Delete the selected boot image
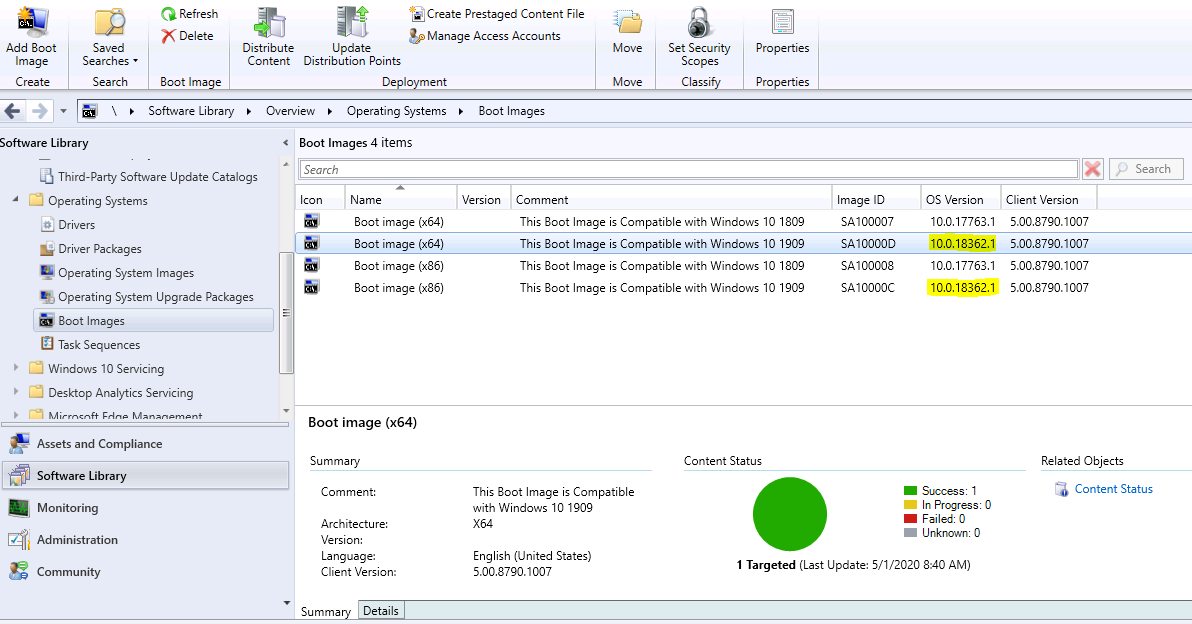Viewport: 1192px width, 624px height. (x=187, y=36)
